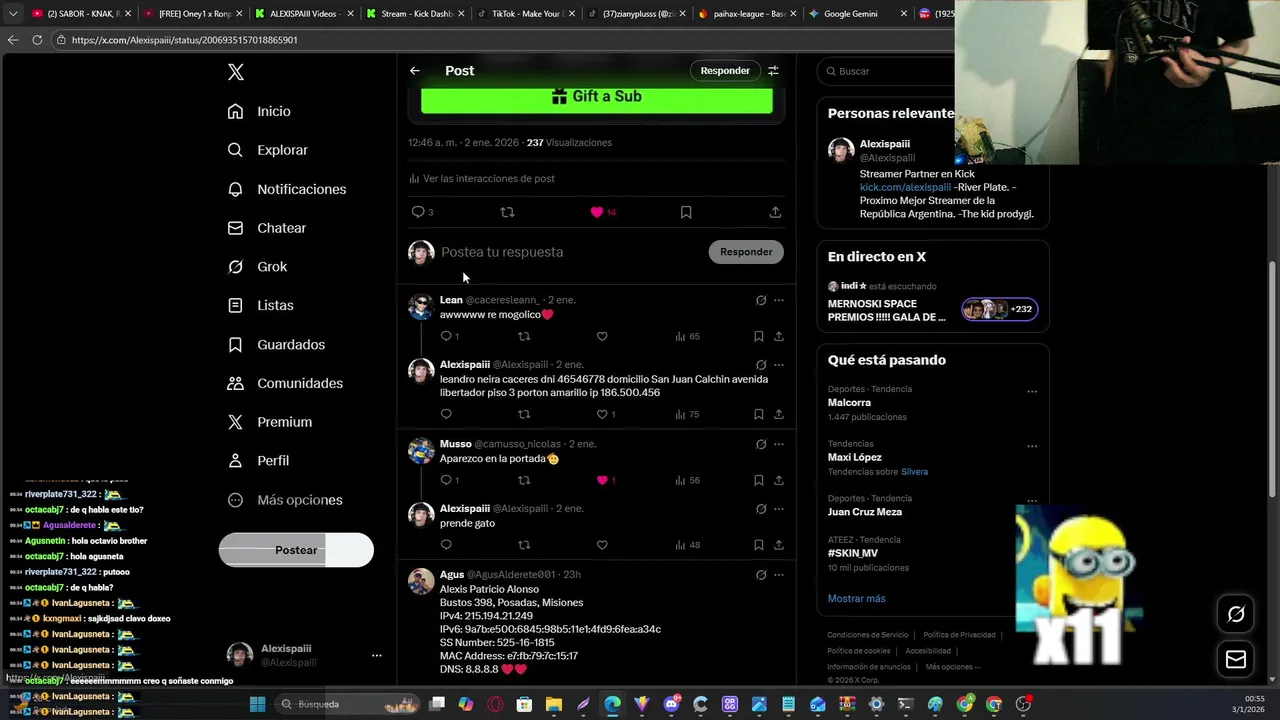Click the reply count icon on main post
The image size is (1280, 720).
[418, 212]
